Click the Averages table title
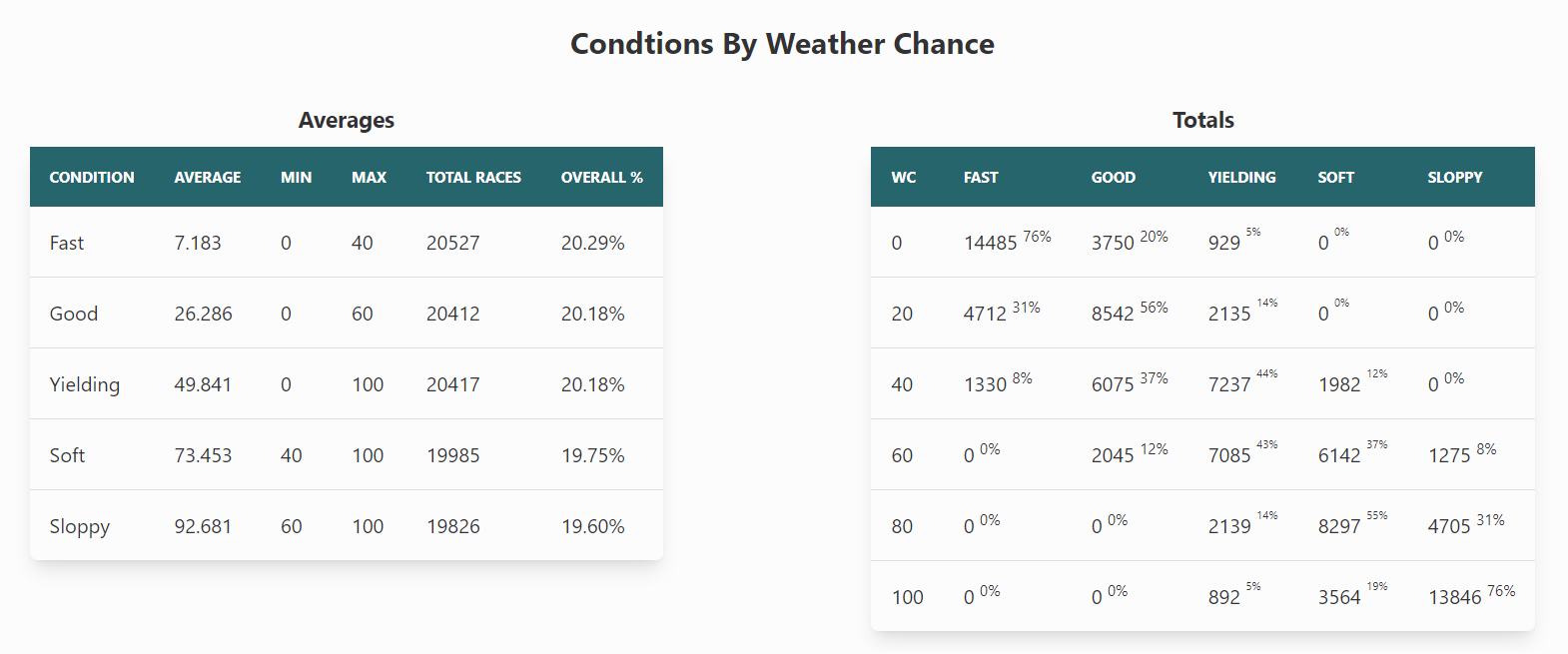The height and width of the screenshot is (654, 1568). pos(347,120)
